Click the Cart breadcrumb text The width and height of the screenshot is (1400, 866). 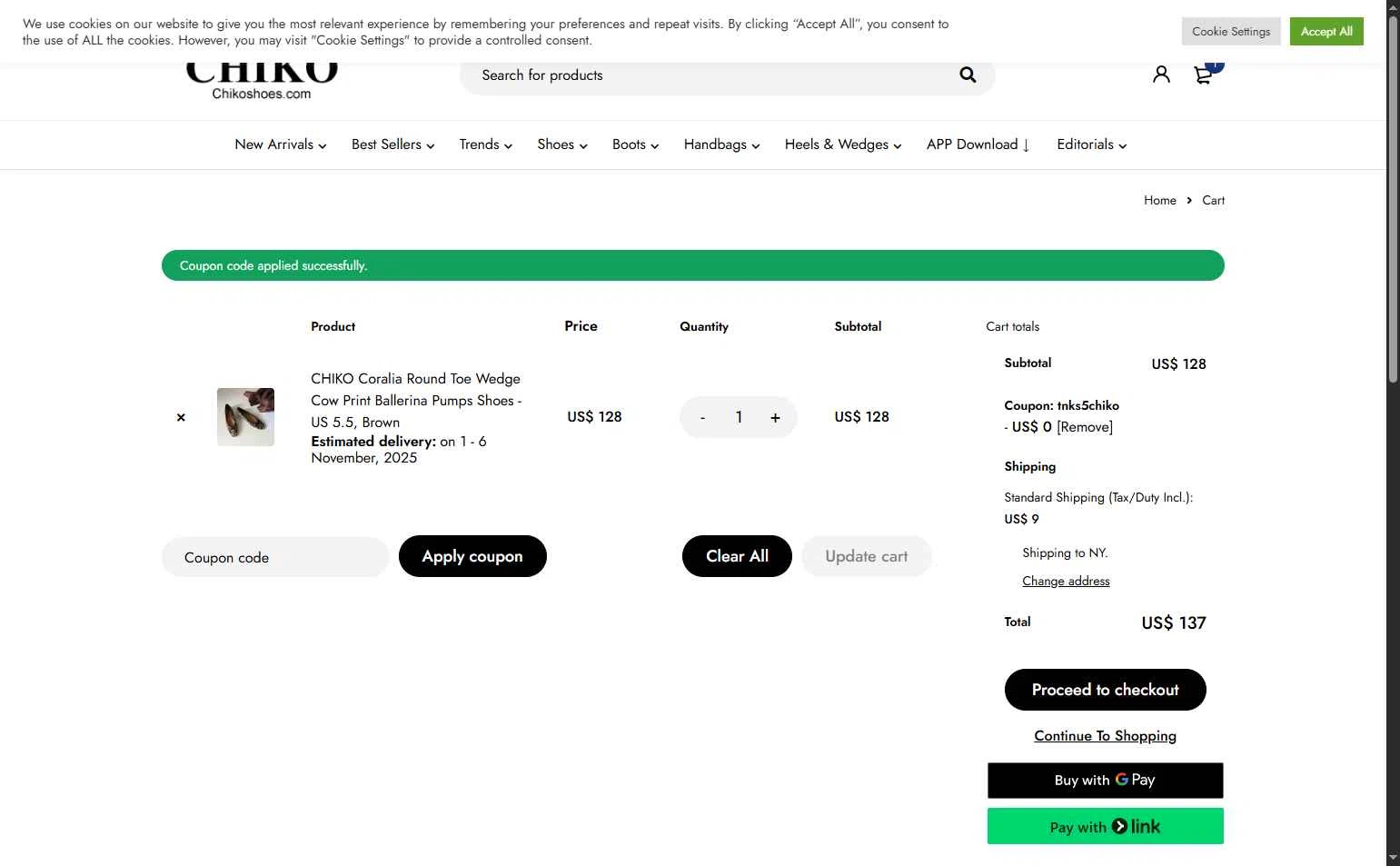click(1213, 200)
